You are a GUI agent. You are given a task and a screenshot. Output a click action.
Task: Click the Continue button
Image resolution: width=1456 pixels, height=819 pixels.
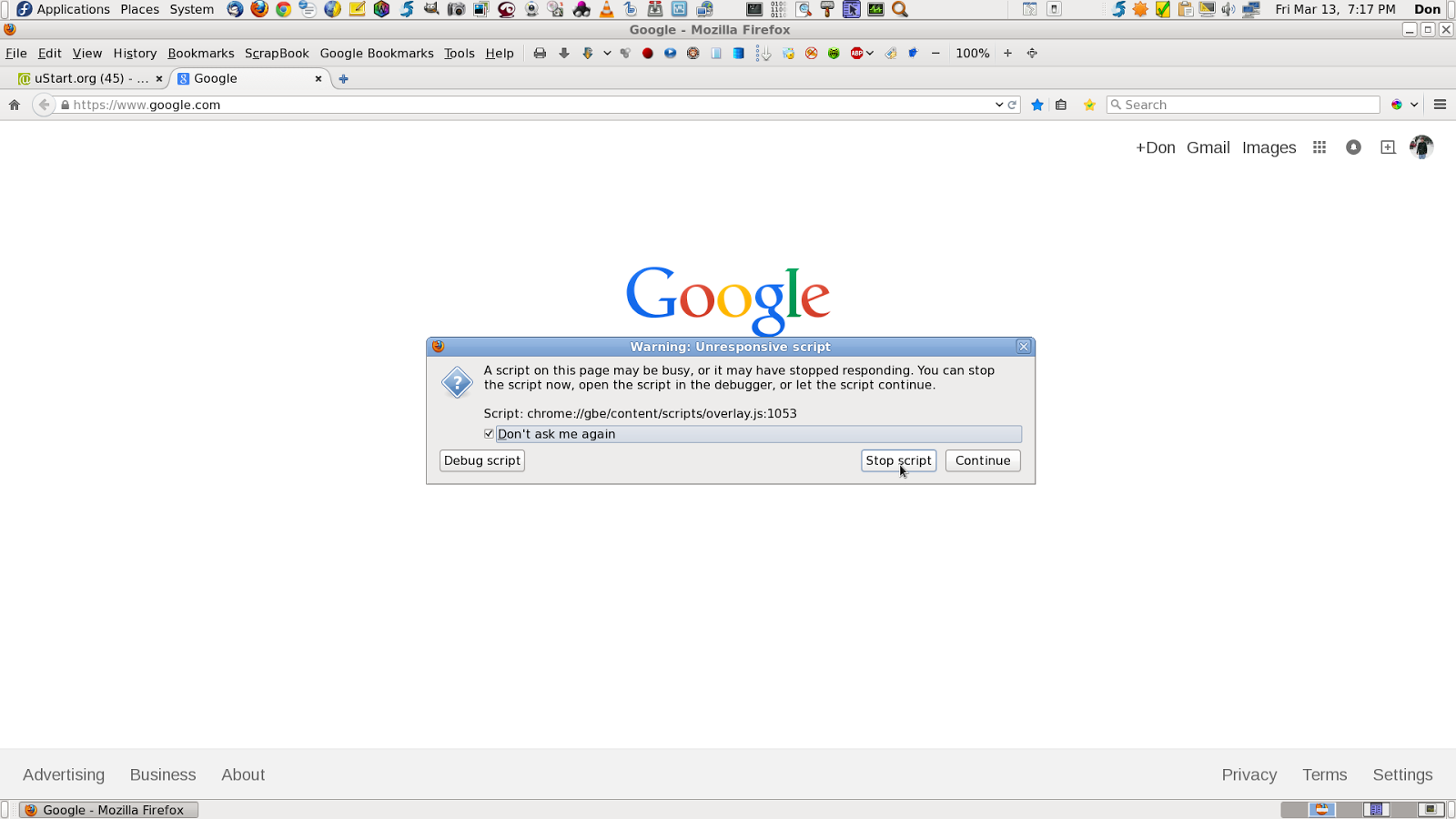(983, 460)
